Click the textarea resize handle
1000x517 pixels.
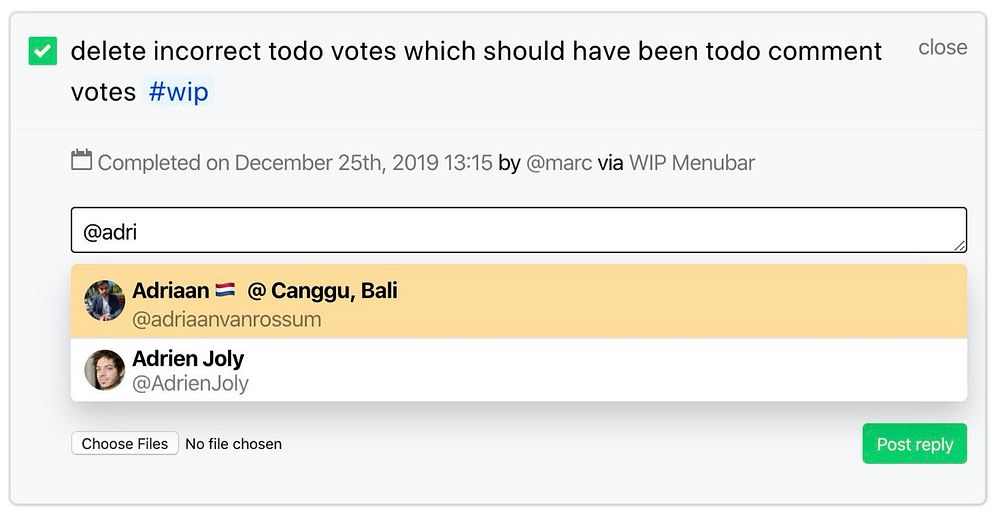click(x=960, y=245)
